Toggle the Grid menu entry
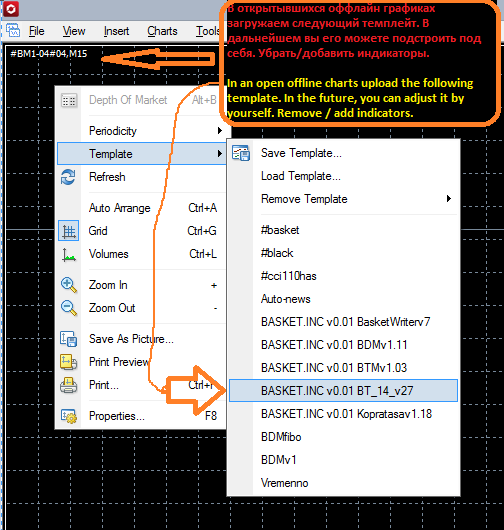504x530 pixels. point(142,231)
